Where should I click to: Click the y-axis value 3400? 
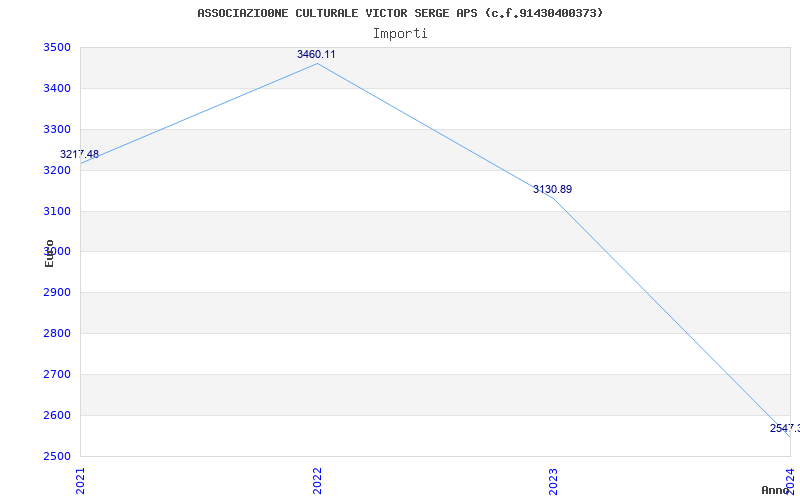[x=57, y=88]
